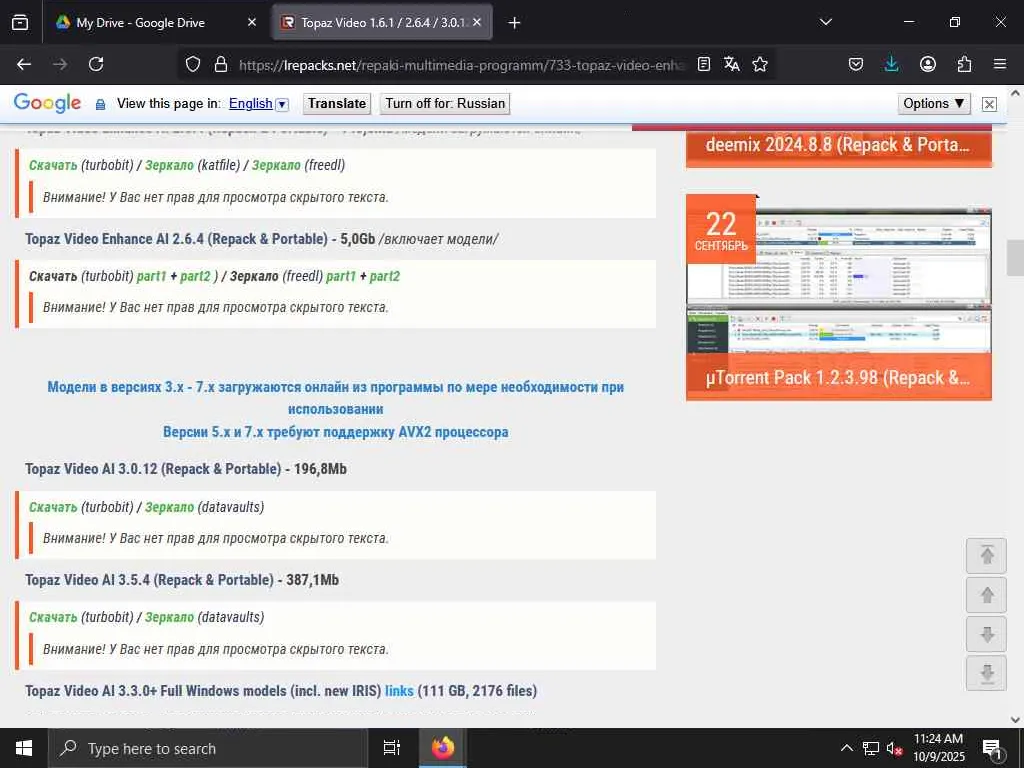This screenshot has height=768, width=1024.
Task: Bookmark this page with star icon
Action: pyautogui.click(x=760, y=64)
